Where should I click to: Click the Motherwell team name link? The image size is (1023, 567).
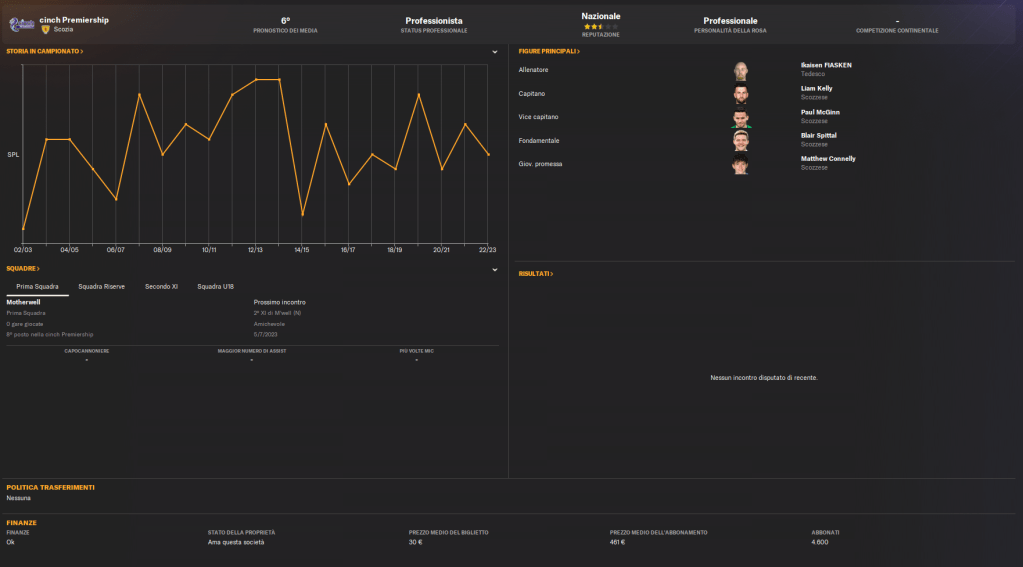24,302
